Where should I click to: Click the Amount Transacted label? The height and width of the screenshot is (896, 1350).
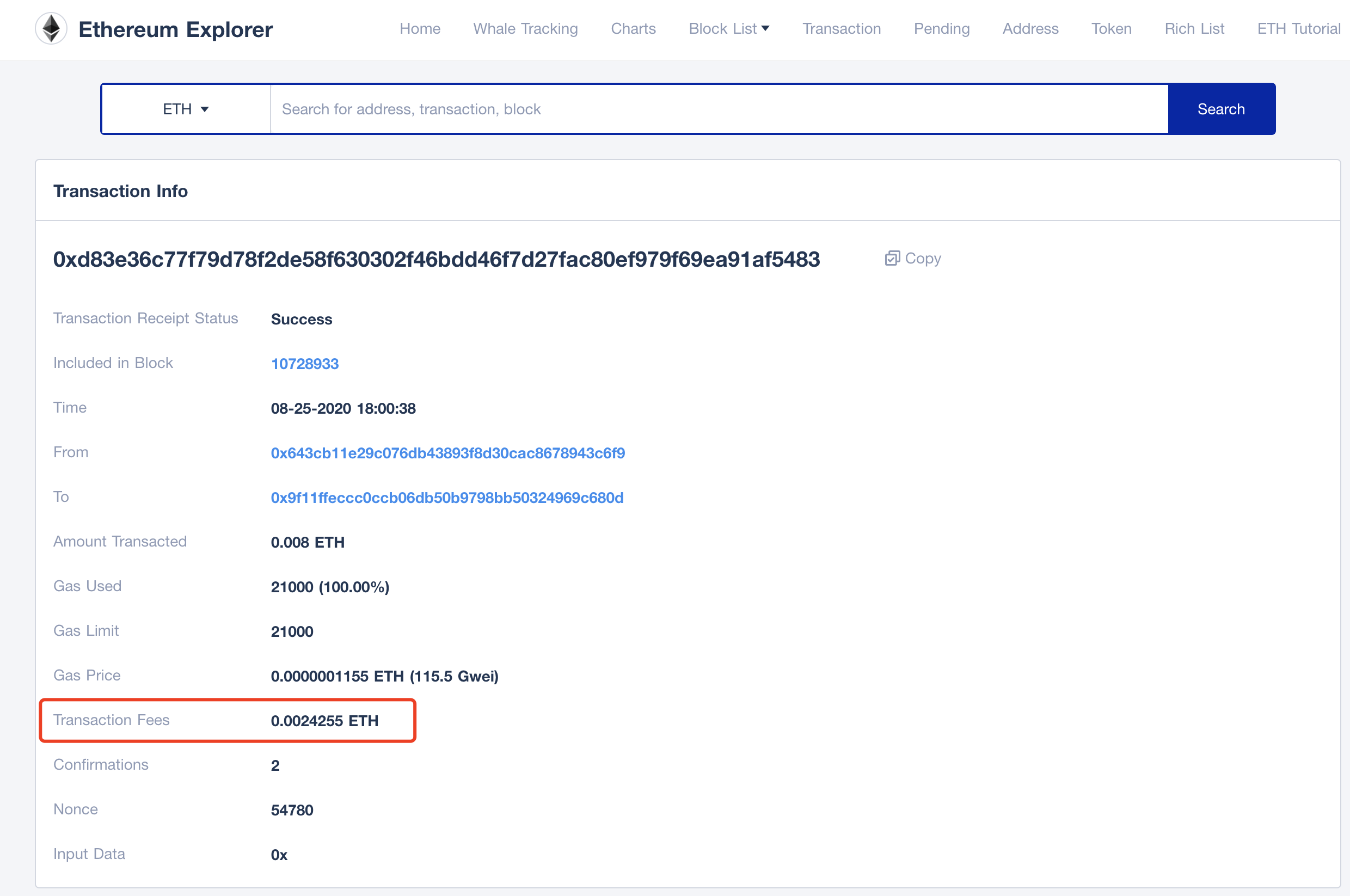point(120,541)
